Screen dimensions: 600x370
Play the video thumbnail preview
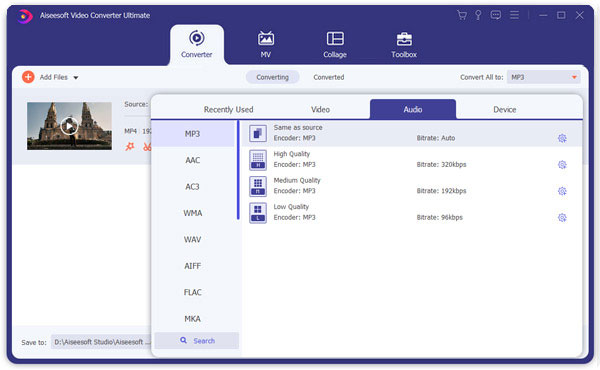tap(69, 126)
